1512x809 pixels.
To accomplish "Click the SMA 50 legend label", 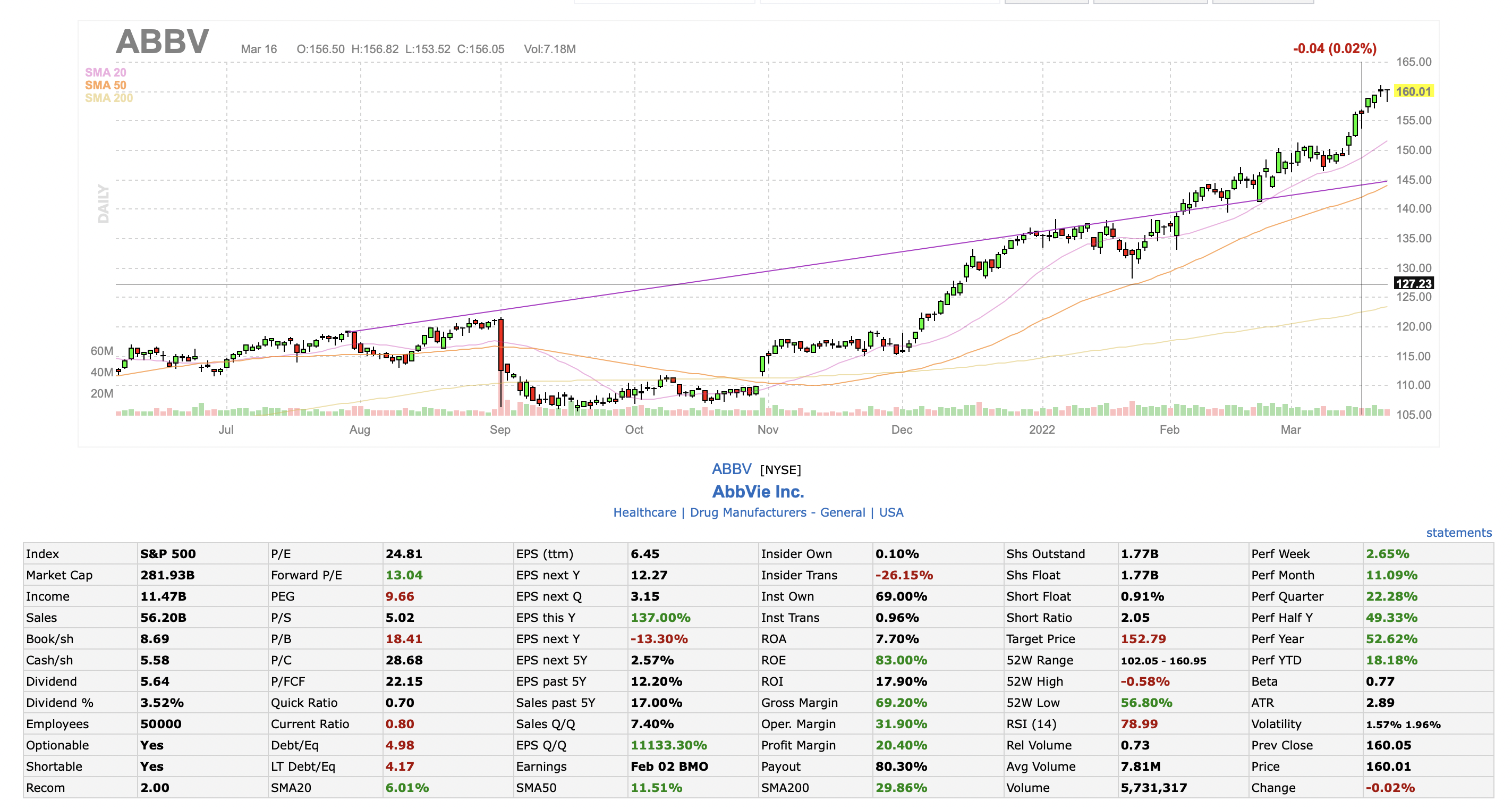I will click(105, 85).
